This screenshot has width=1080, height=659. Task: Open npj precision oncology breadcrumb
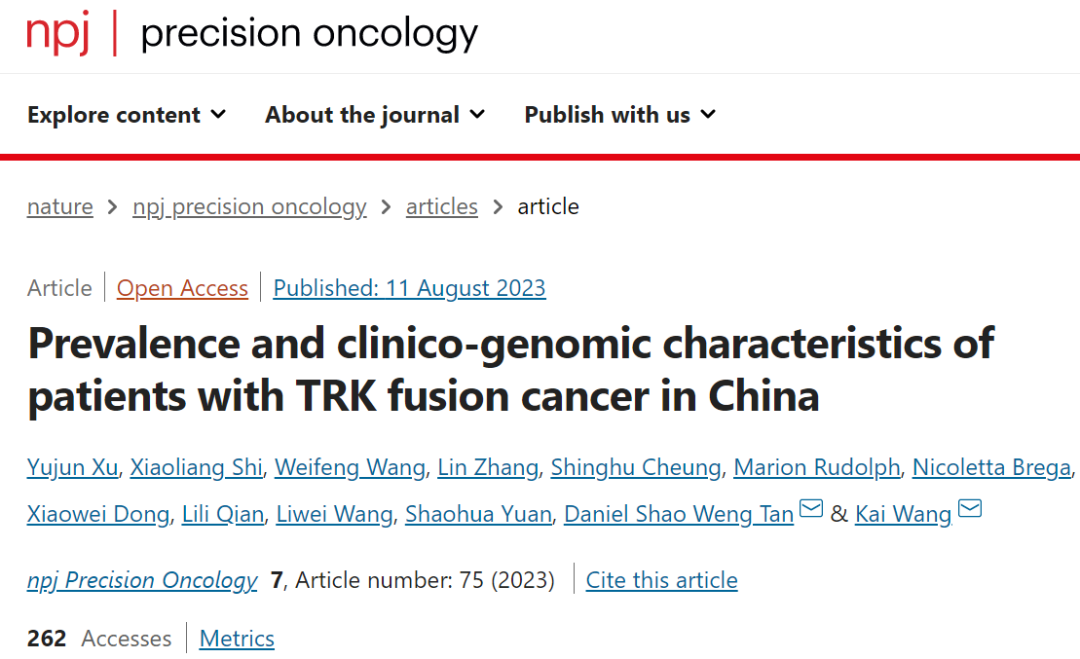click(249, 207)
